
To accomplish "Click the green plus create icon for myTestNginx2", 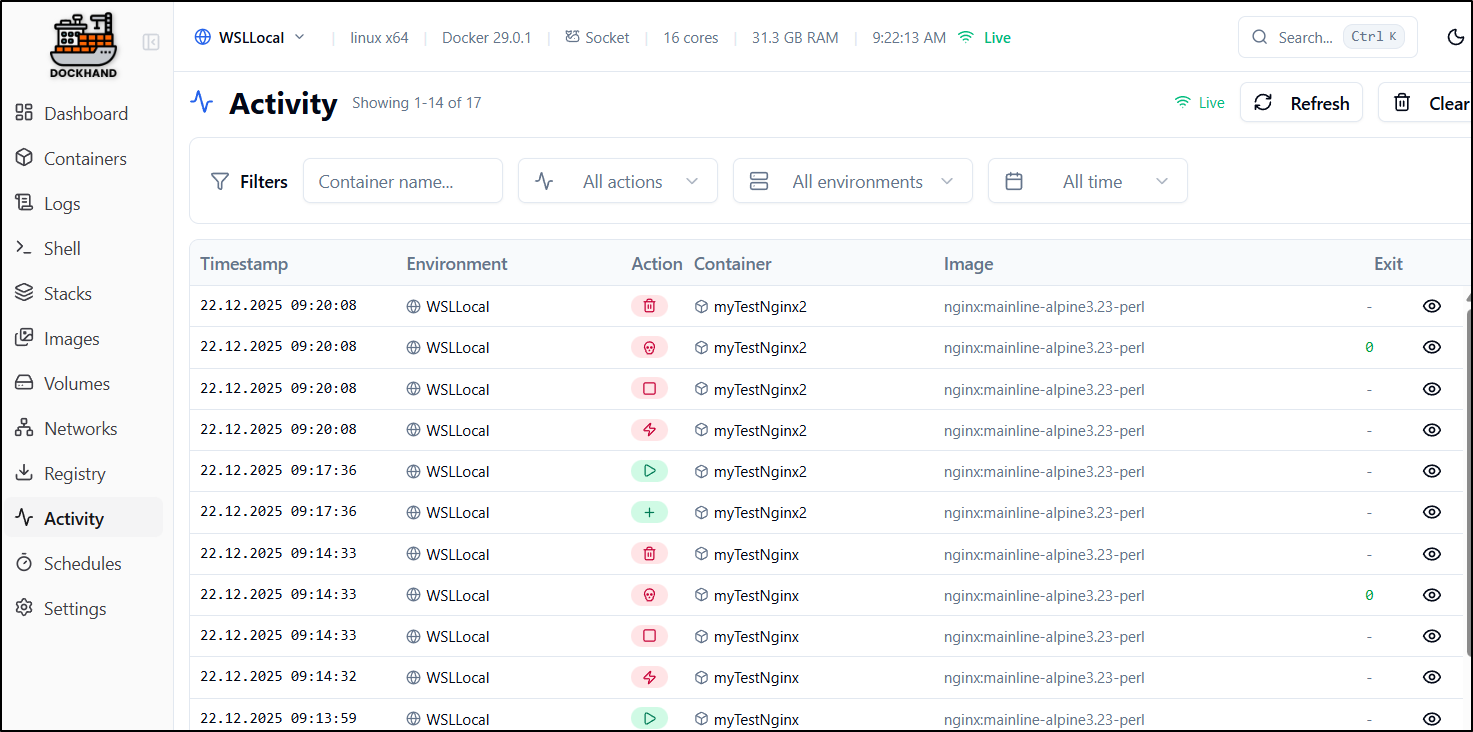I will 649,512.
